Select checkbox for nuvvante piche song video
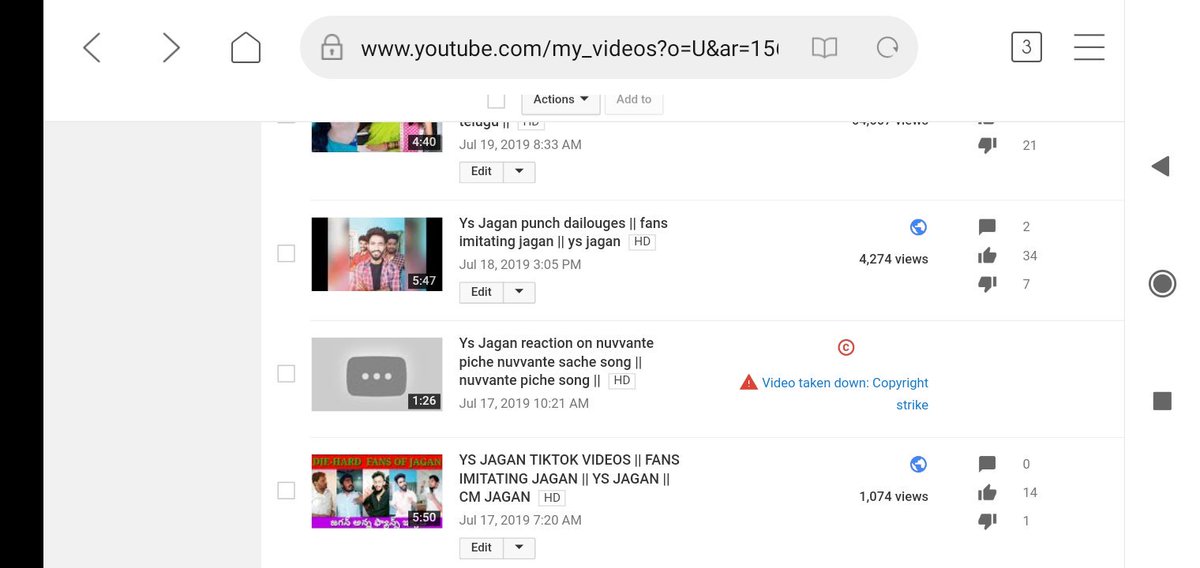The width and height of the screenshot is (1200, 568). 286,374
